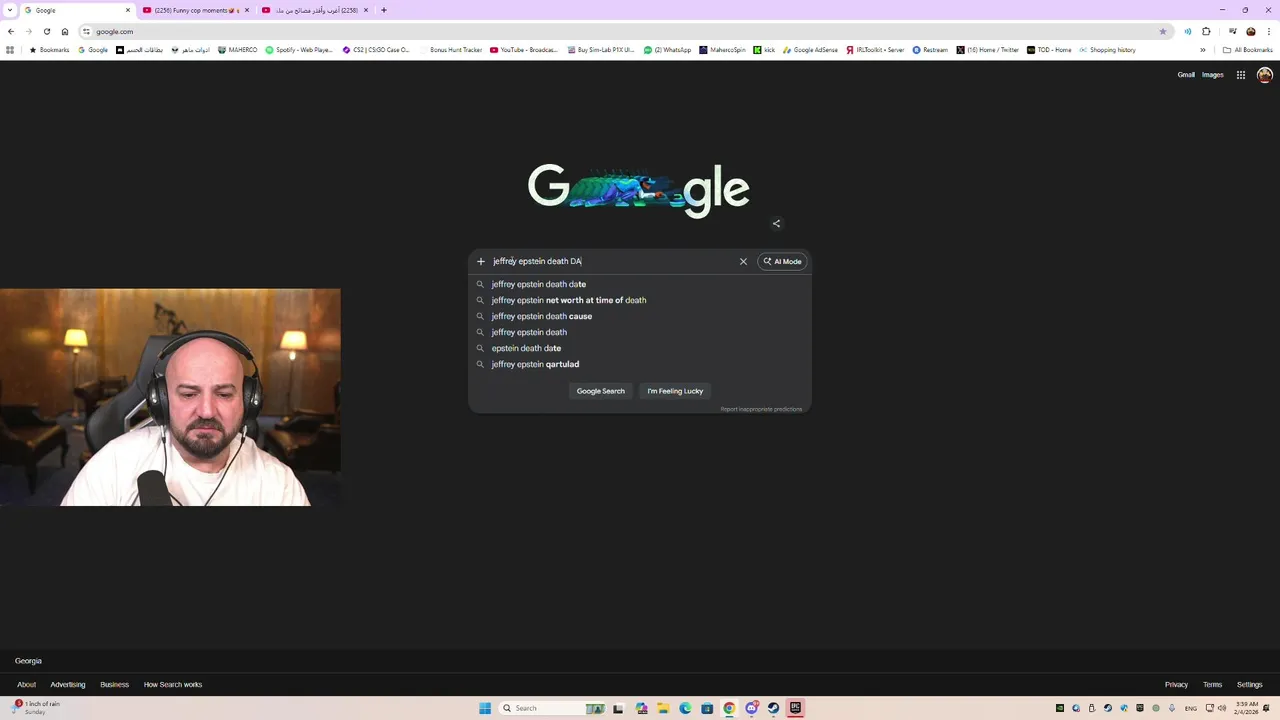Open the Business footer link
The width and height of the screenshot is (1280, 720).
click(x=114, y=685)
